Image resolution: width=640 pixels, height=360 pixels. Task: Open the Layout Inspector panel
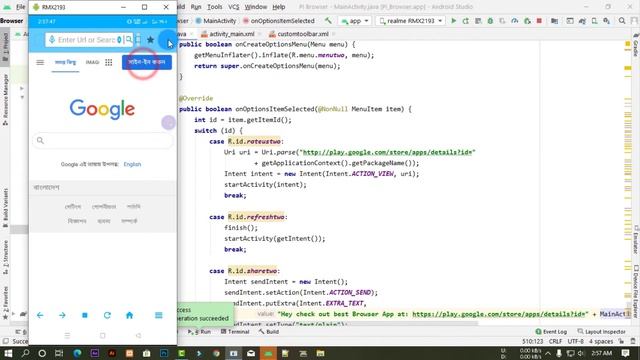[x=602, y=332]
